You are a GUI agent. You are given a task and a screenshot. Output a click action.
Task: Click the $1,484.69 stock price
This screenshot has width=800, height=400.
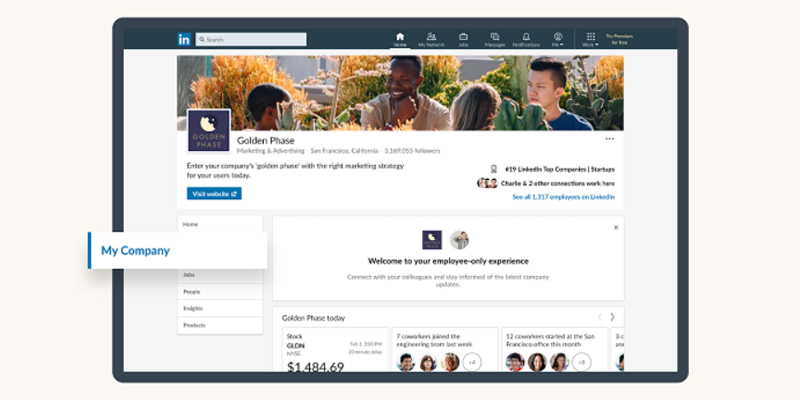[315, 367]
